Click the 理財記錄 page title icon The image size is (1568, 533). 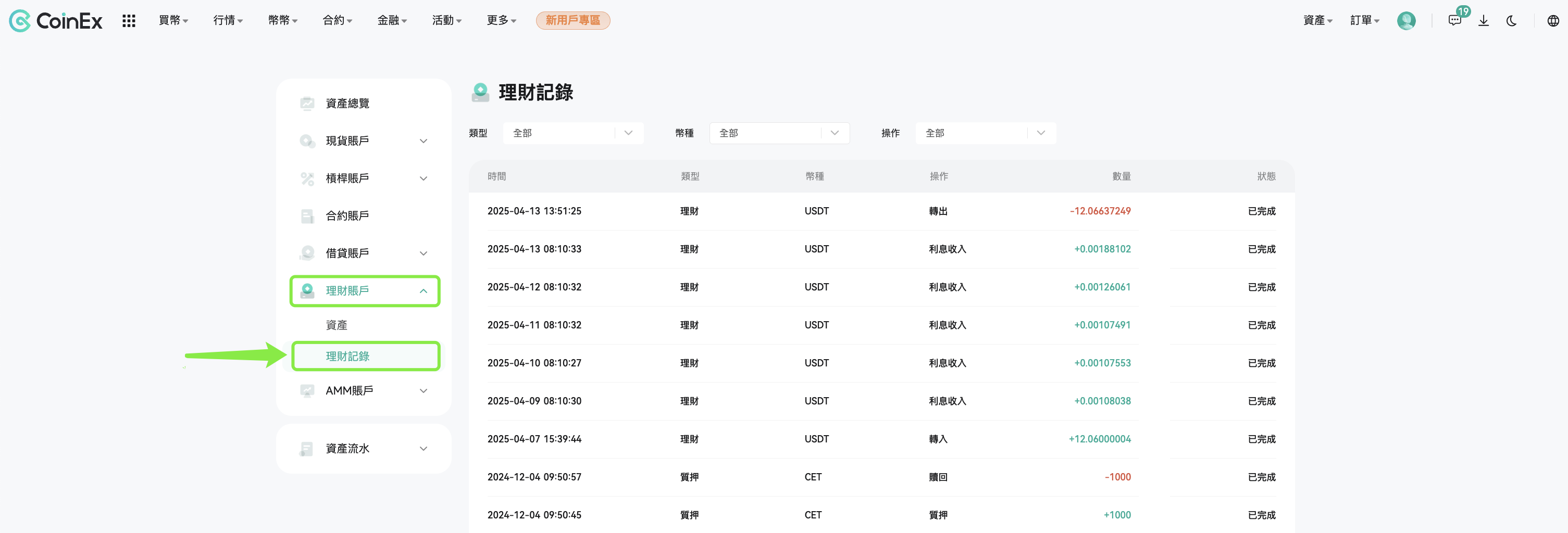click(x=480, y=93)
